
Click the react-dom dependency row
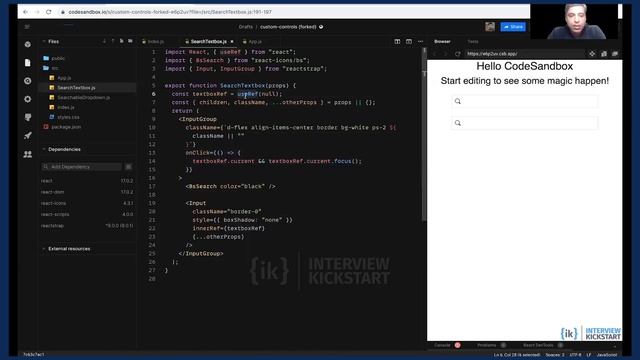pos(87,192)
